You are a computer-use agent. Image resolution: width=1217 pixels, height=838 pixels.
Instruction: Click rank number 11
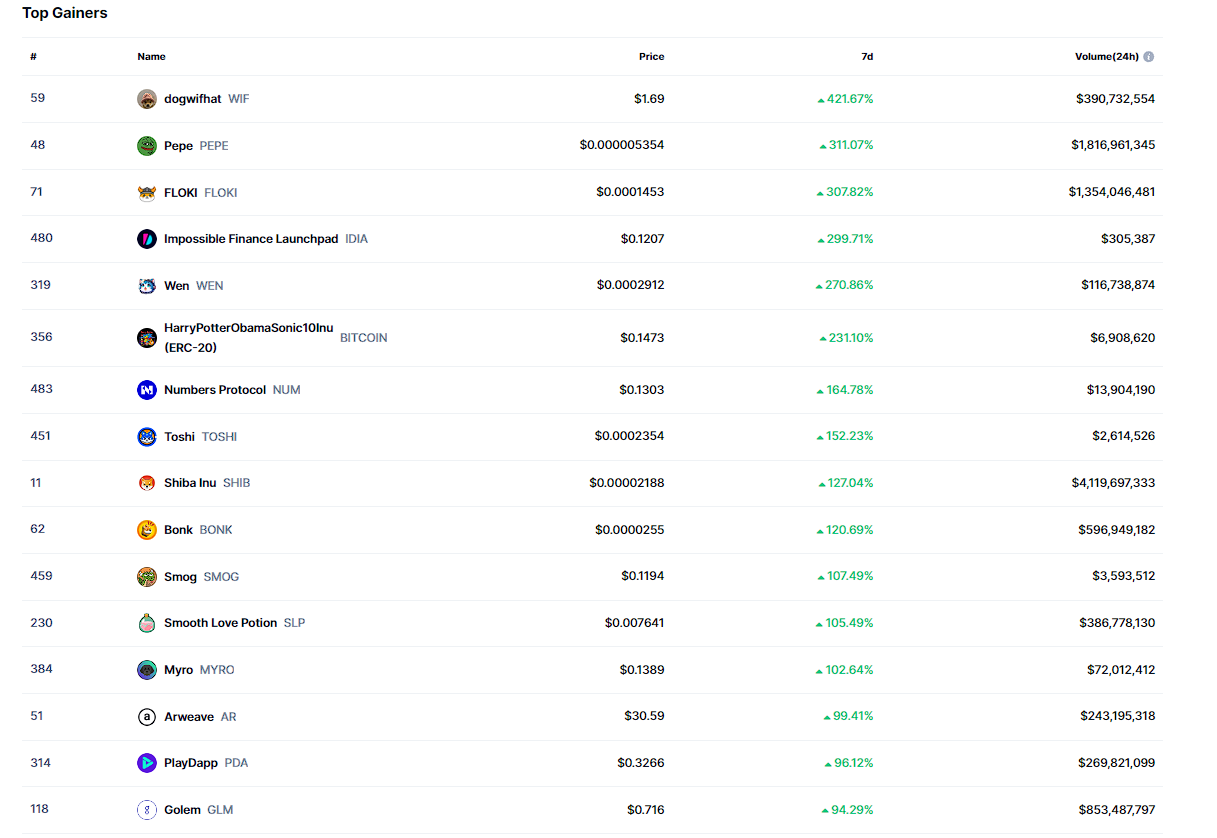(x=36, y=482)
